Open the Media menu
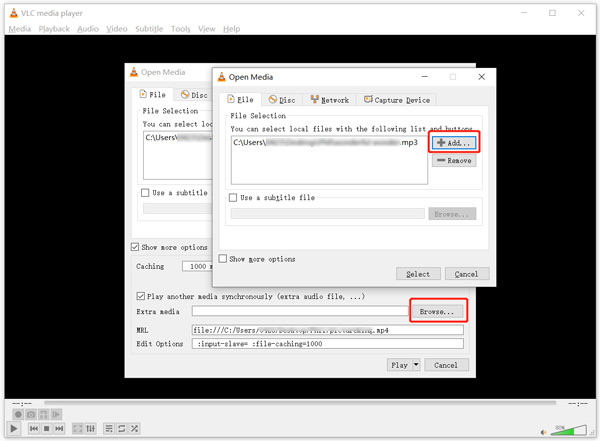600x441 pixels. click(x=20, y=29)
